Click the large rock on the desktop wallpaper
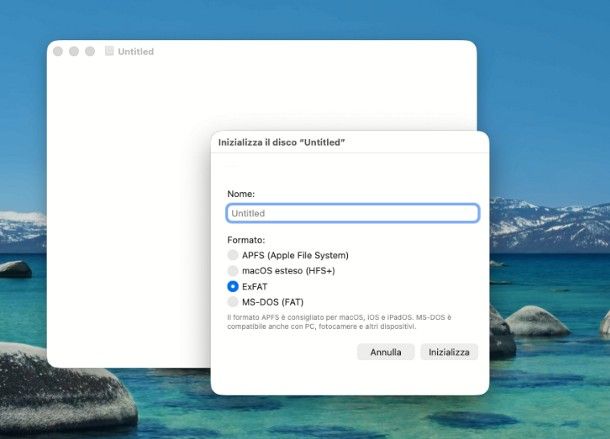 (60, 390)
